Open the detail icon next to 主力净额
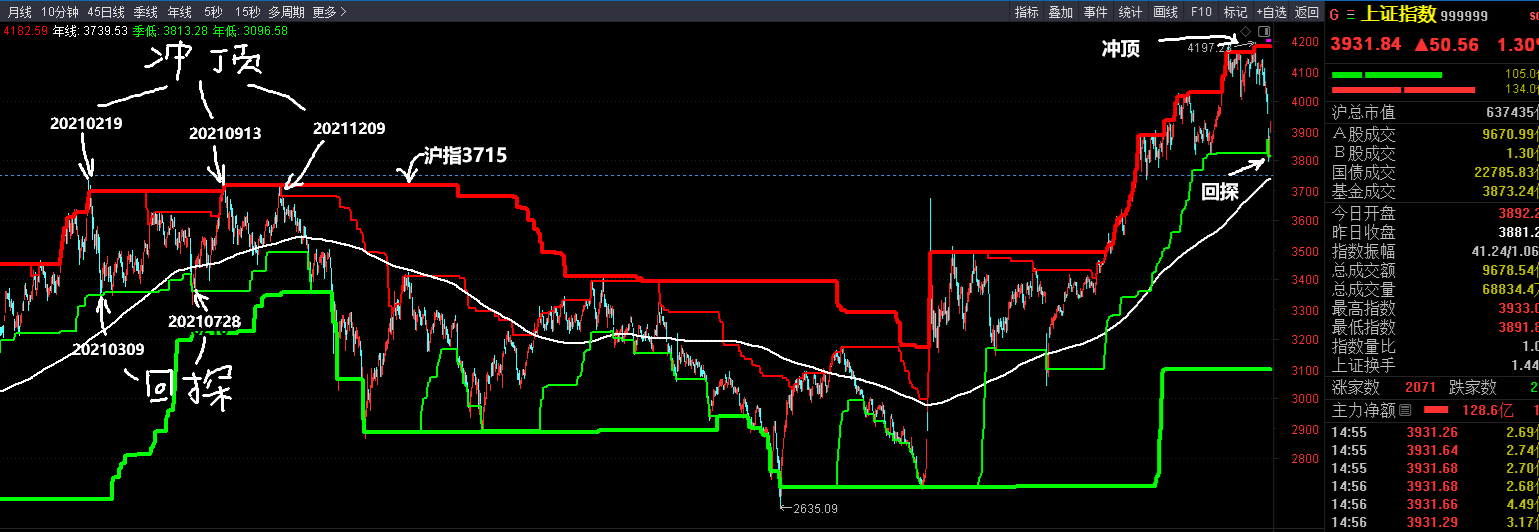The image size is (1539, 532). tap(1405, 410)
